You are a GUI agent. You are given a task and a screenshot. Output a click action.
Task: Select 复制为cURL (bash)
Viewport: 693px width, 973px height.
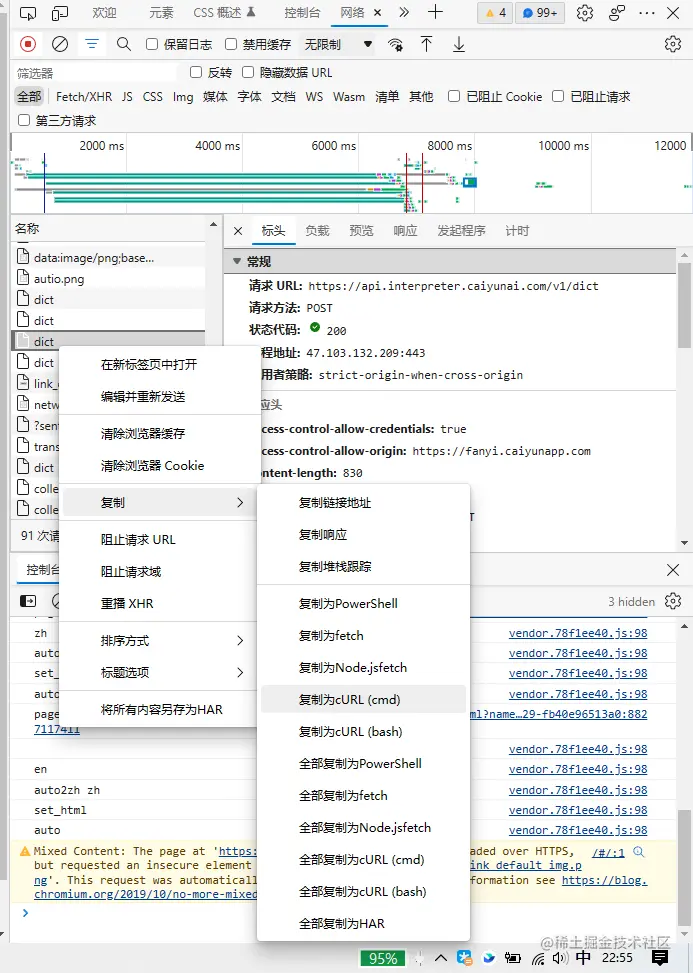pyautogui.click(x=363, y=732)
